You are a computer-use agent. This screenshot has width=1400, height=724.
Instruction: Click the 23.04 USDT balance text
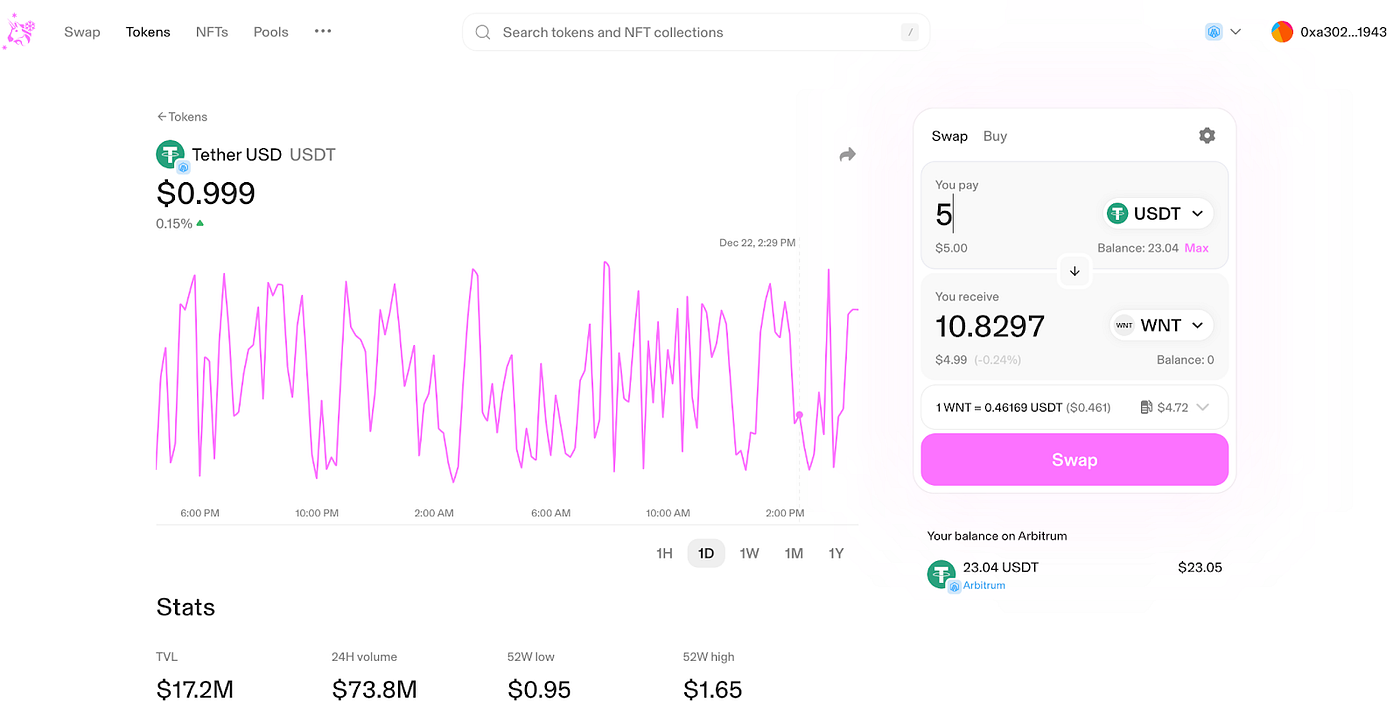point(1001,567)
